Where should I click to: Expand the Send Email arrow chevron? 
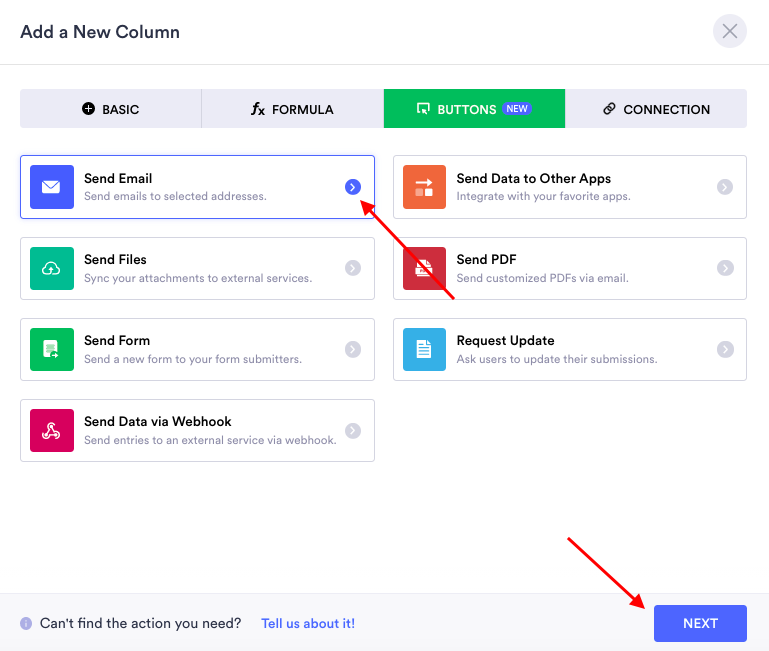[353, 187]
